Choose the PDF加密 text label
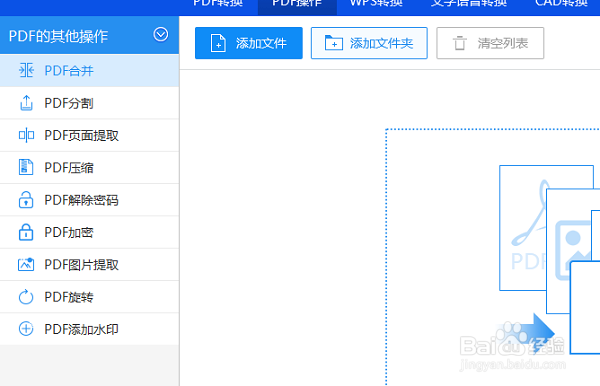The image size is (600, 386). click(69, 232)
